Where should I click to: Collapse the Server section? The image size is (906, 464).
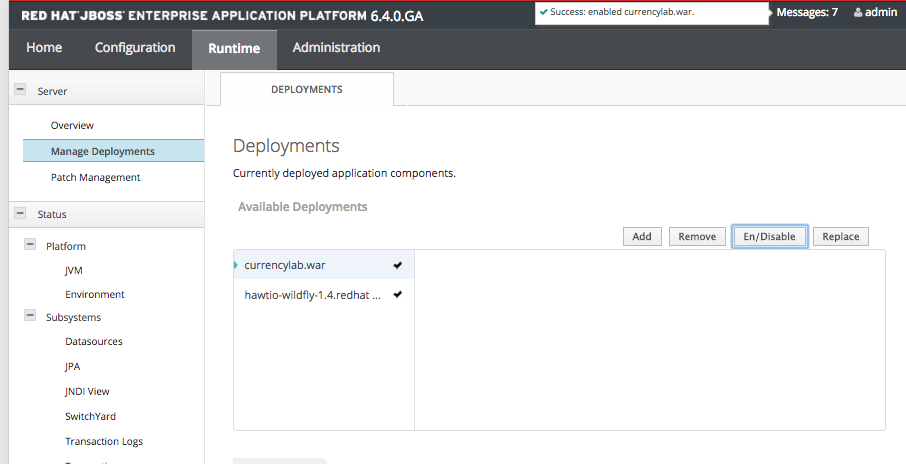tap(20, 90)
